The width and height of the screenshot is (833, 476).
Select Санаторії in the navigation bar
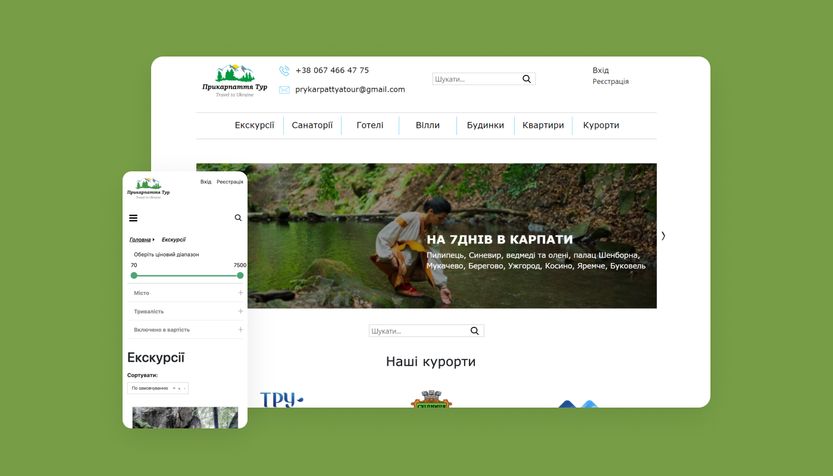click(x=312, y=126)
